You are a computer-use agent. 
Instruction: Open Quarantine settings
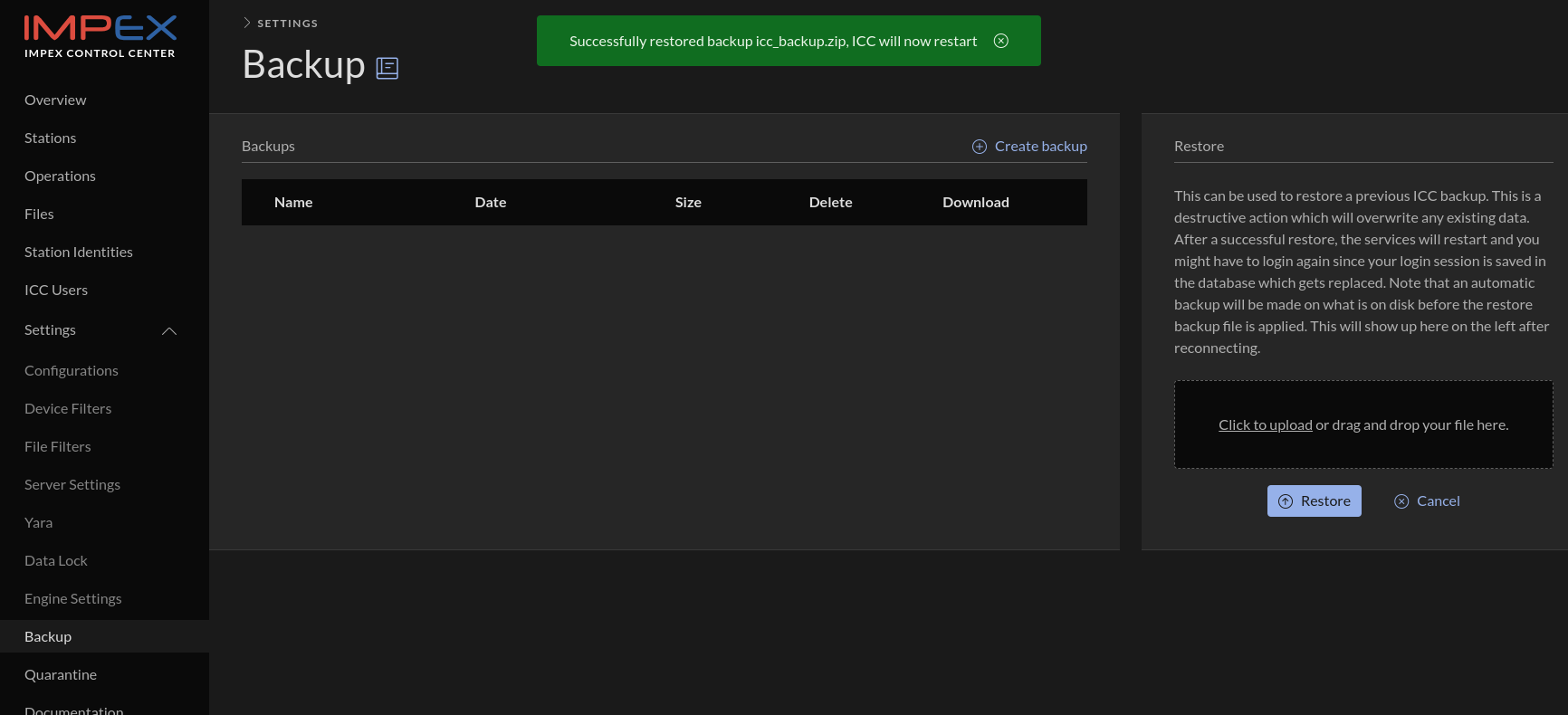pos(61,674)
